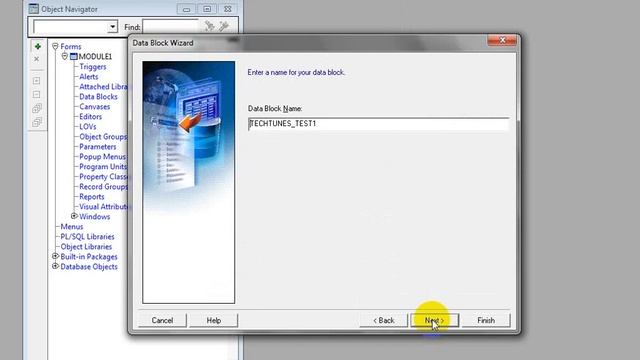Viewport: 640px width, 360px height.
Task: Select Editors node
Action: click(91, 117)
